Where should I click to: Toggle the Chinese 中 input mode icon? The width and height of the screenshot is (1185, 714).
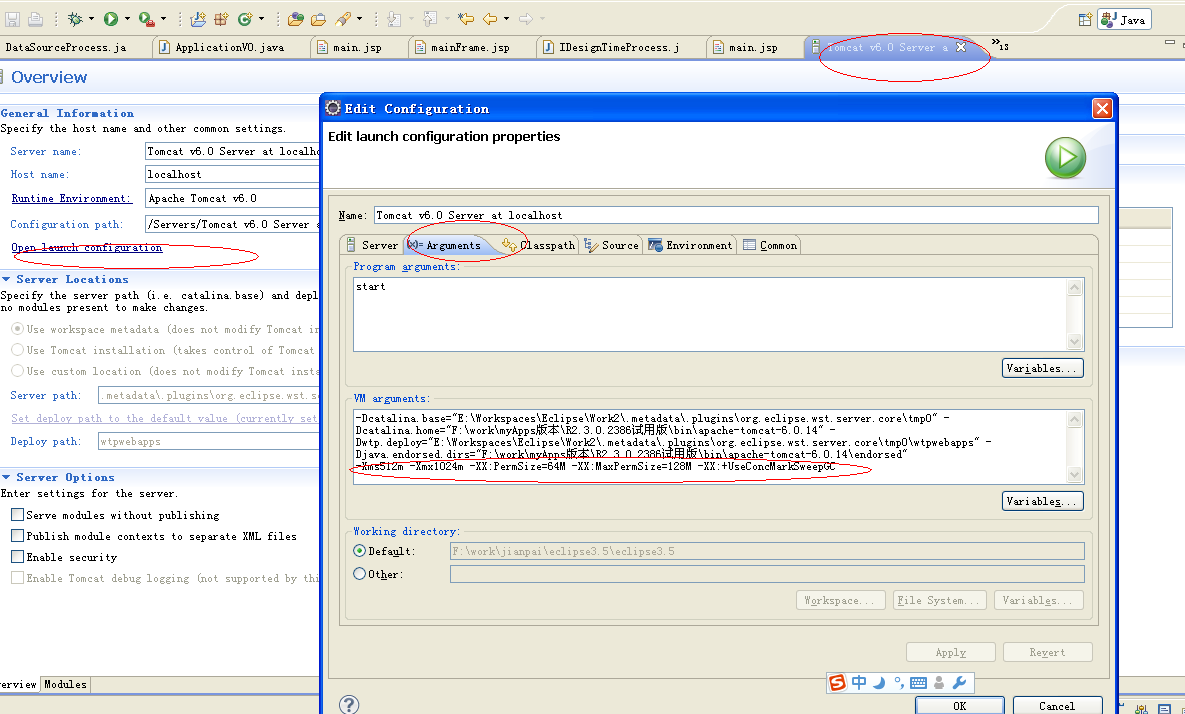coord(859,683)
